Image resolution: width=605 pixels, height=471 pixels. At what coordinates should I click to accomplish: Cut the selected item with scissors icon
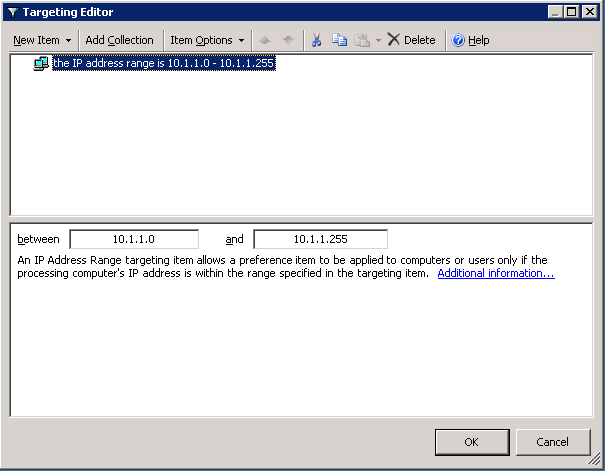(x=316, y=40)
